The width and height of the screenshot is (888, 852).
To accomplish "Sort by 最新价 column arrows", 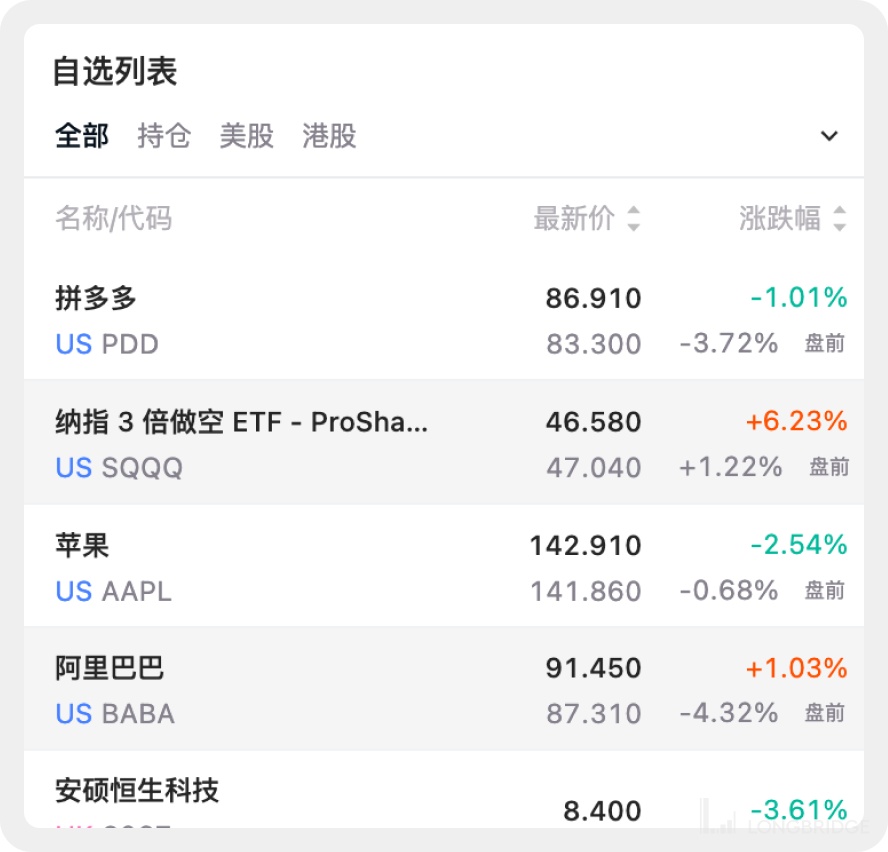I will pos(633,218).
